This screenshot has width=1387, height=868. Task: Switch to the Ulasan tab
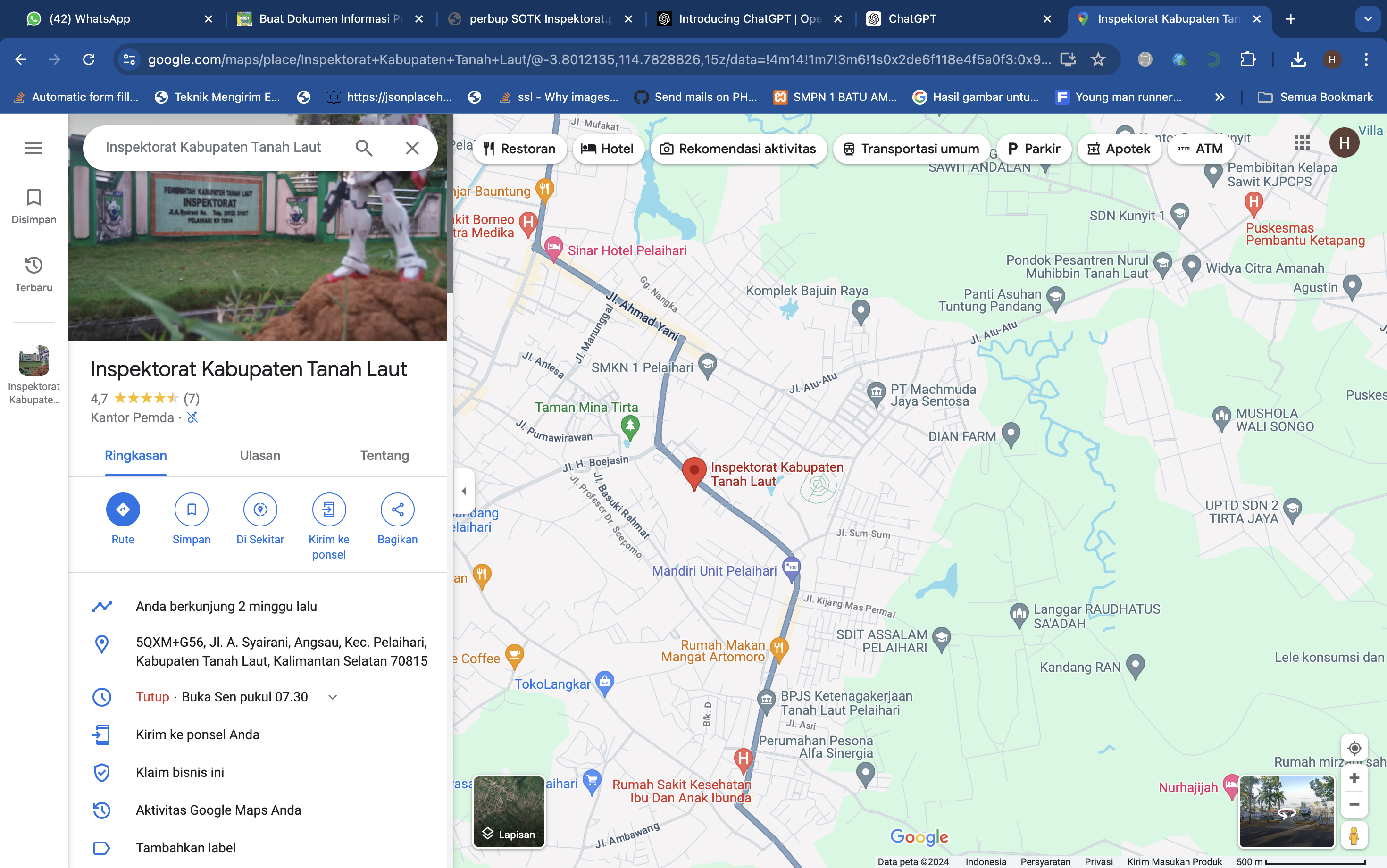[x=260, y=456]
